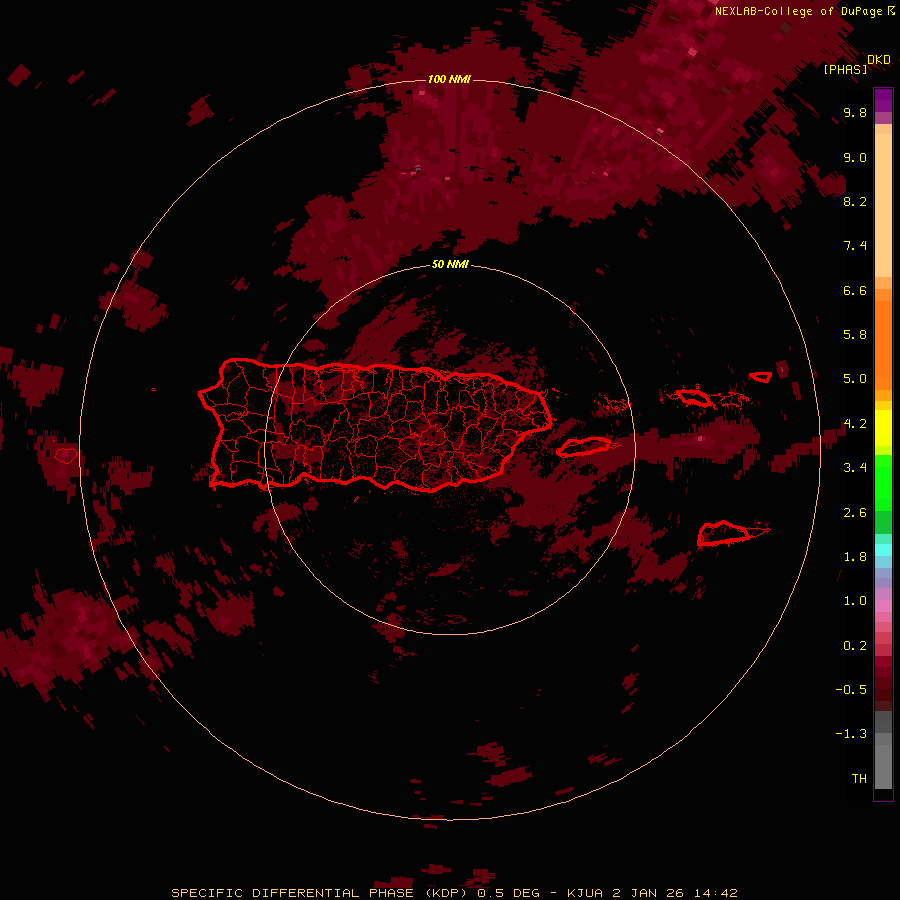Click the 3.4 value on color scale
Viewport: 900px width, 900px height.
click(855, 468)
